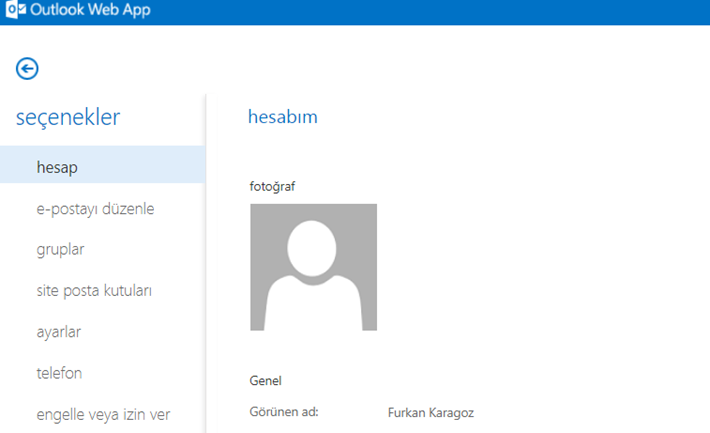Select telefon from the sidebar
This screenshot has width=710, height=433.
click(59, 373)
